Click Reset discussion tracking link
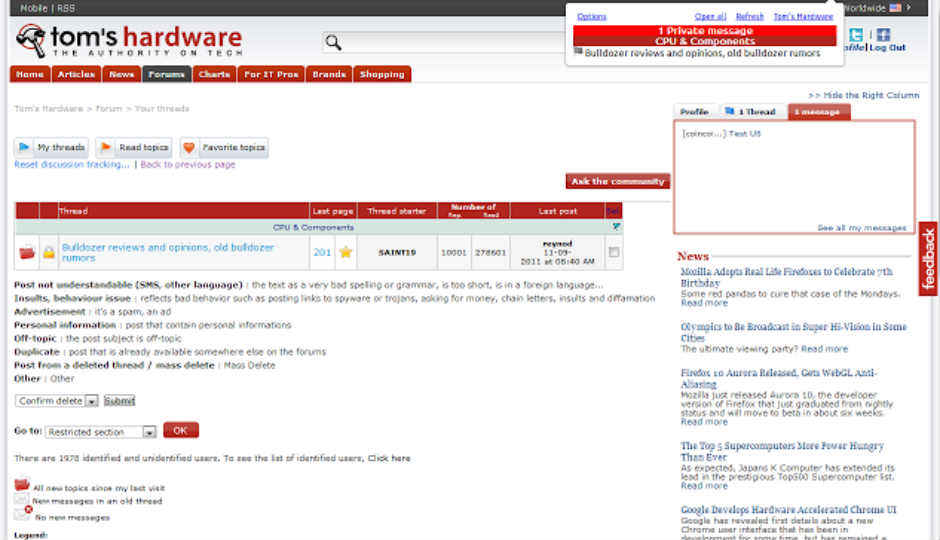 tap(72, 164)
